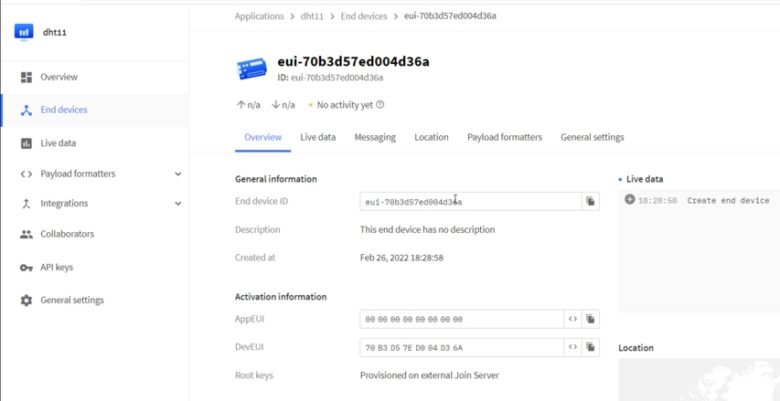Click 'Provisioned on external Join Server' text
The height and width of the screenshot is (401, 780).
click(429, 375)
